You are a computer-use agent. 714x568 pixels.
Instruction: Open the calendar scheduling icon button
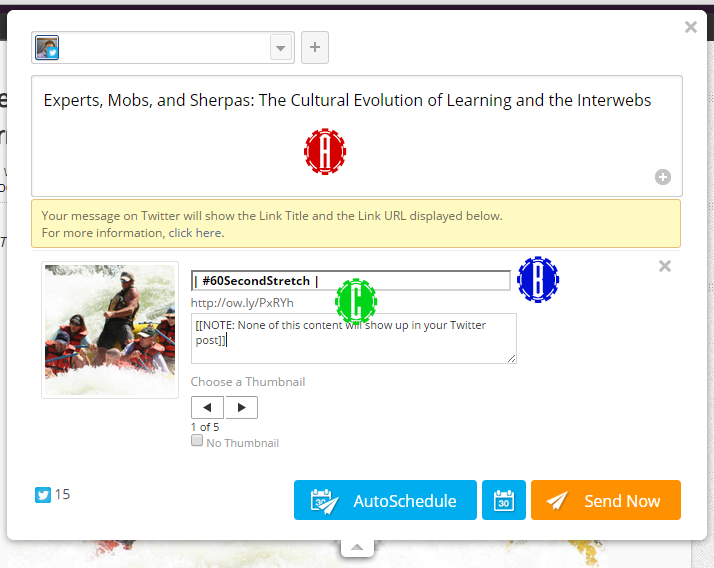pyautogui.click(x=504, y=500)
